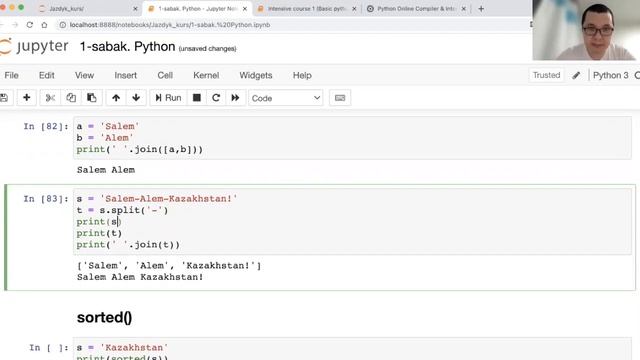Copy selected cells icon
This screenshot has width=640, height=360.
(71, 98)
